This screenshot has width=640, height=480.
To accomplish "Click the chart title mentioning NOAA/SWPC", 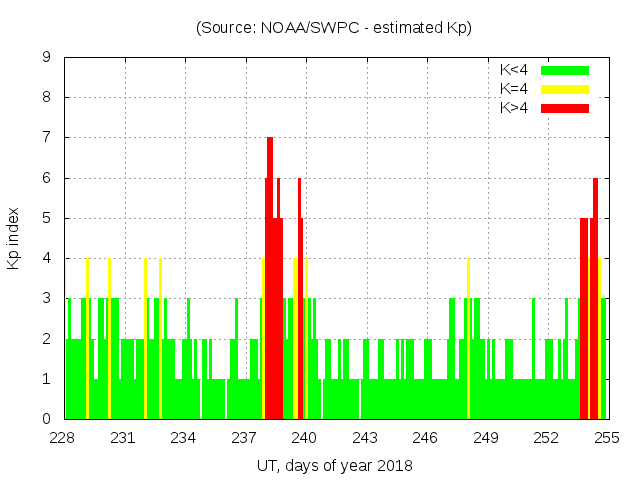I will pos(333,28).
